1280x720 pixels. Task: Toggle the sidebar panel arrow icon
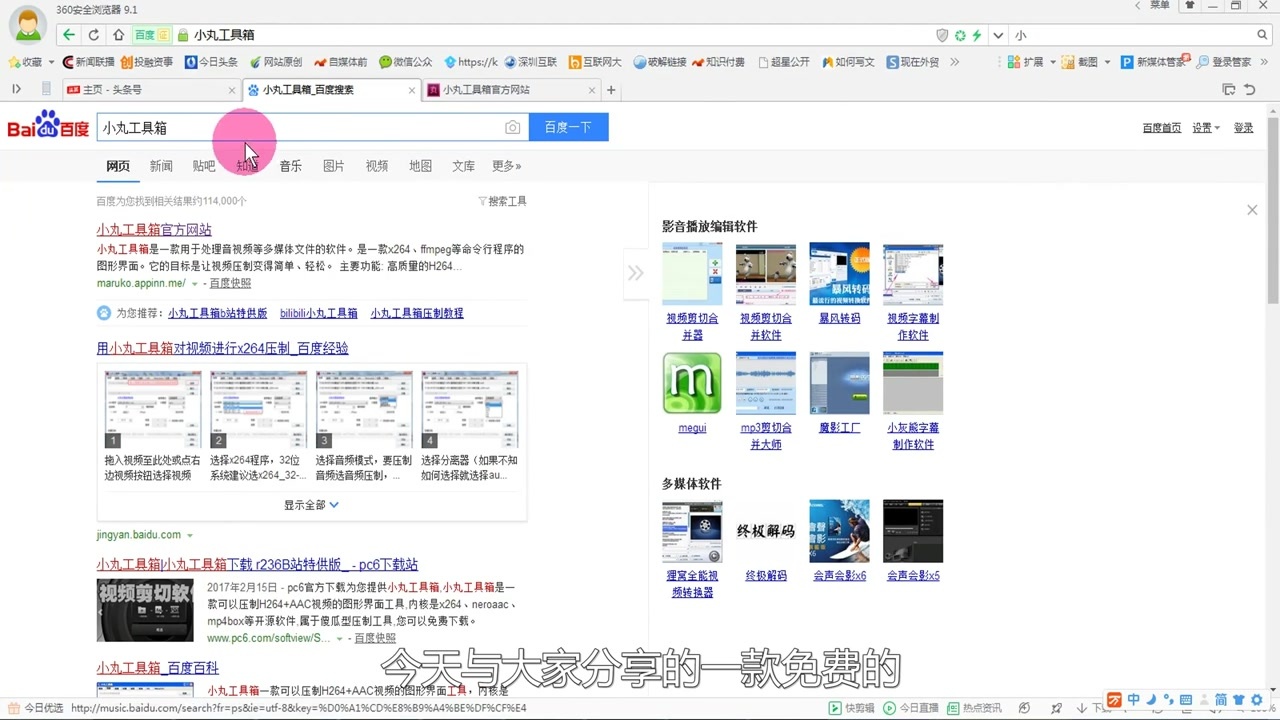coord(16,89)
